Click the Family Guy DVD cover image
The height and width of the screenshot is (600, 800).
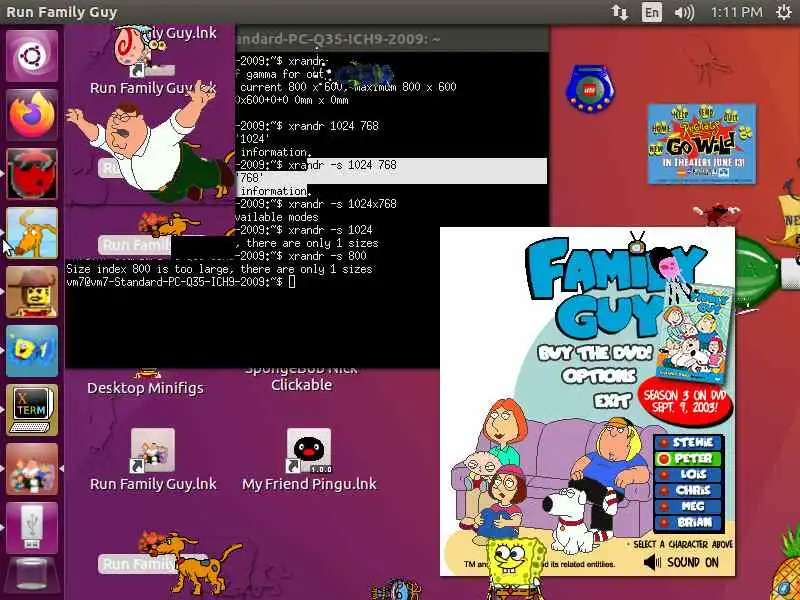[695, 336]
